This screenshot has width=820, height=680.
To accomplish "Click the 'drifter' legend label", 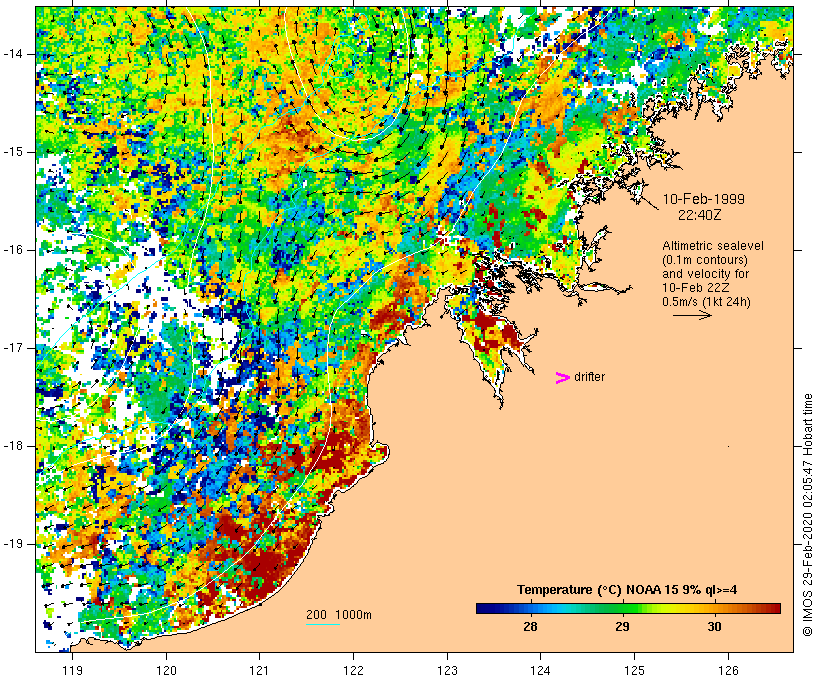I will 589,377.
